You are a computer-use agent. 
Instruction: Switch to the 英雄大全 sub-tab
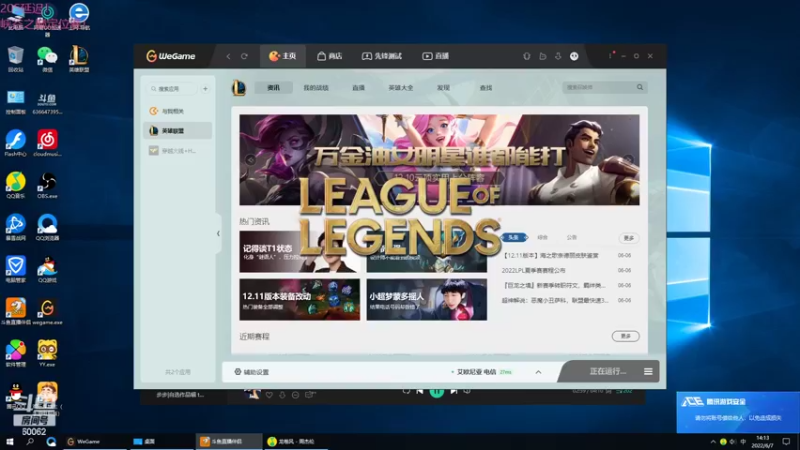401,88
